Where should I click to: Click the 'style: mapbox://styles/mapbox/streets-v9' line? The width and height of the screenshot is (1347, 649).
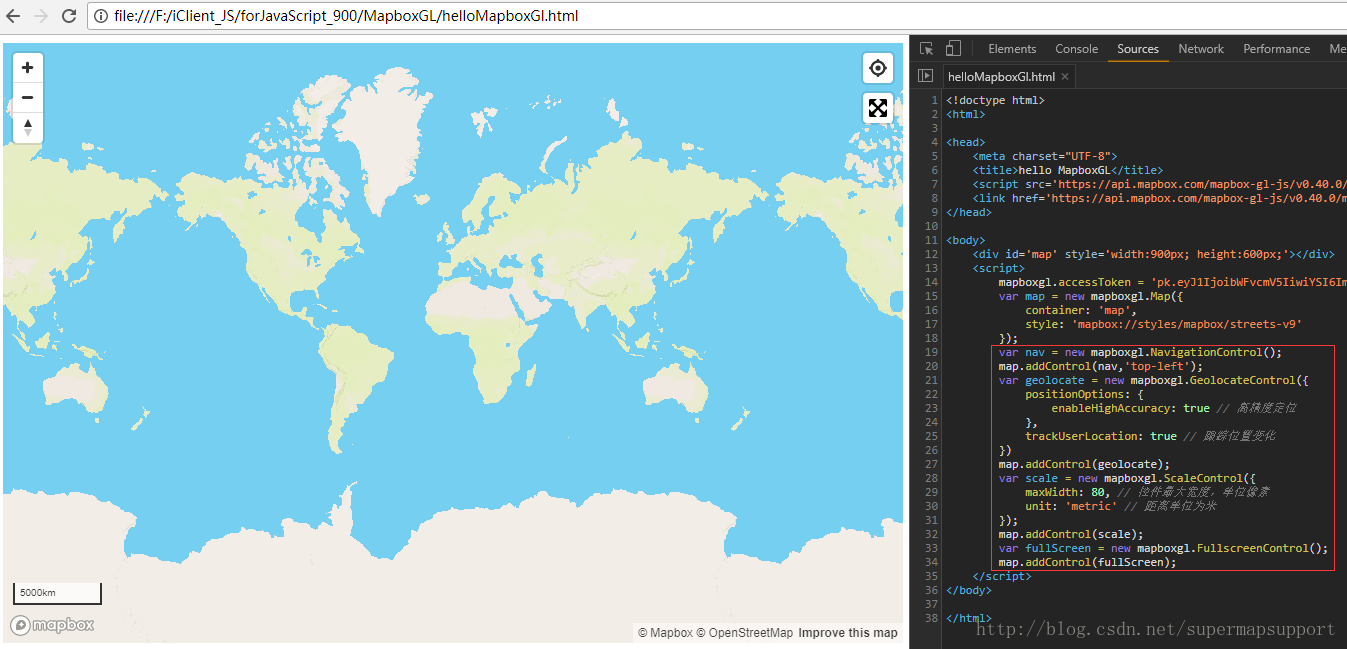[1163, 324]
